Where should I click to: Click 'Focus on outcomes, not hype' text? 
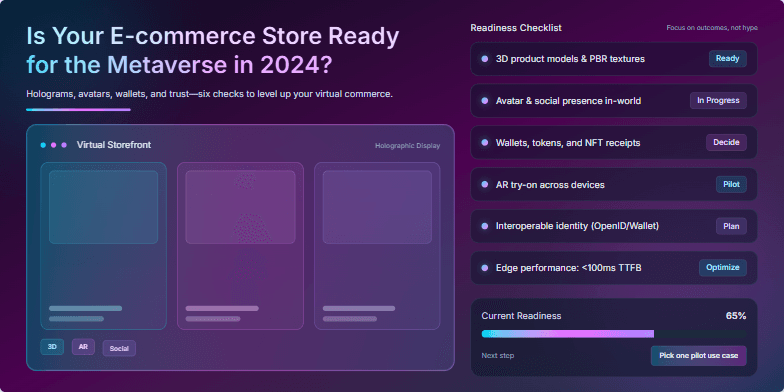pos(712,28)
